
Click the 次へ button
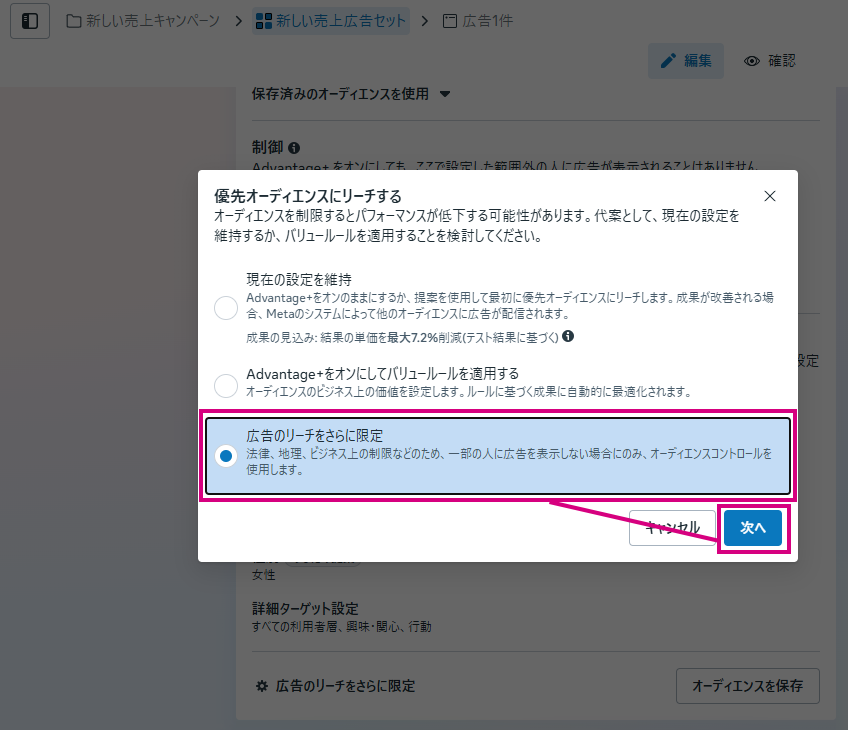(752, 528)
